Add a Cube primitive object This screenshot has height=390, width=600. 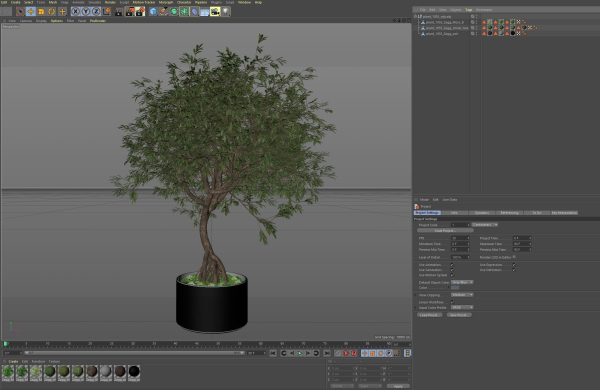153,11
